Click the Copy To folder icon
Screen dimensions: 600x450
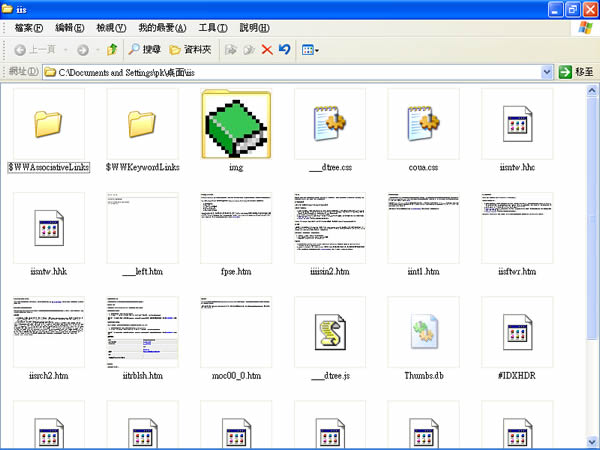pyautogui.click(x=249, y=50)
